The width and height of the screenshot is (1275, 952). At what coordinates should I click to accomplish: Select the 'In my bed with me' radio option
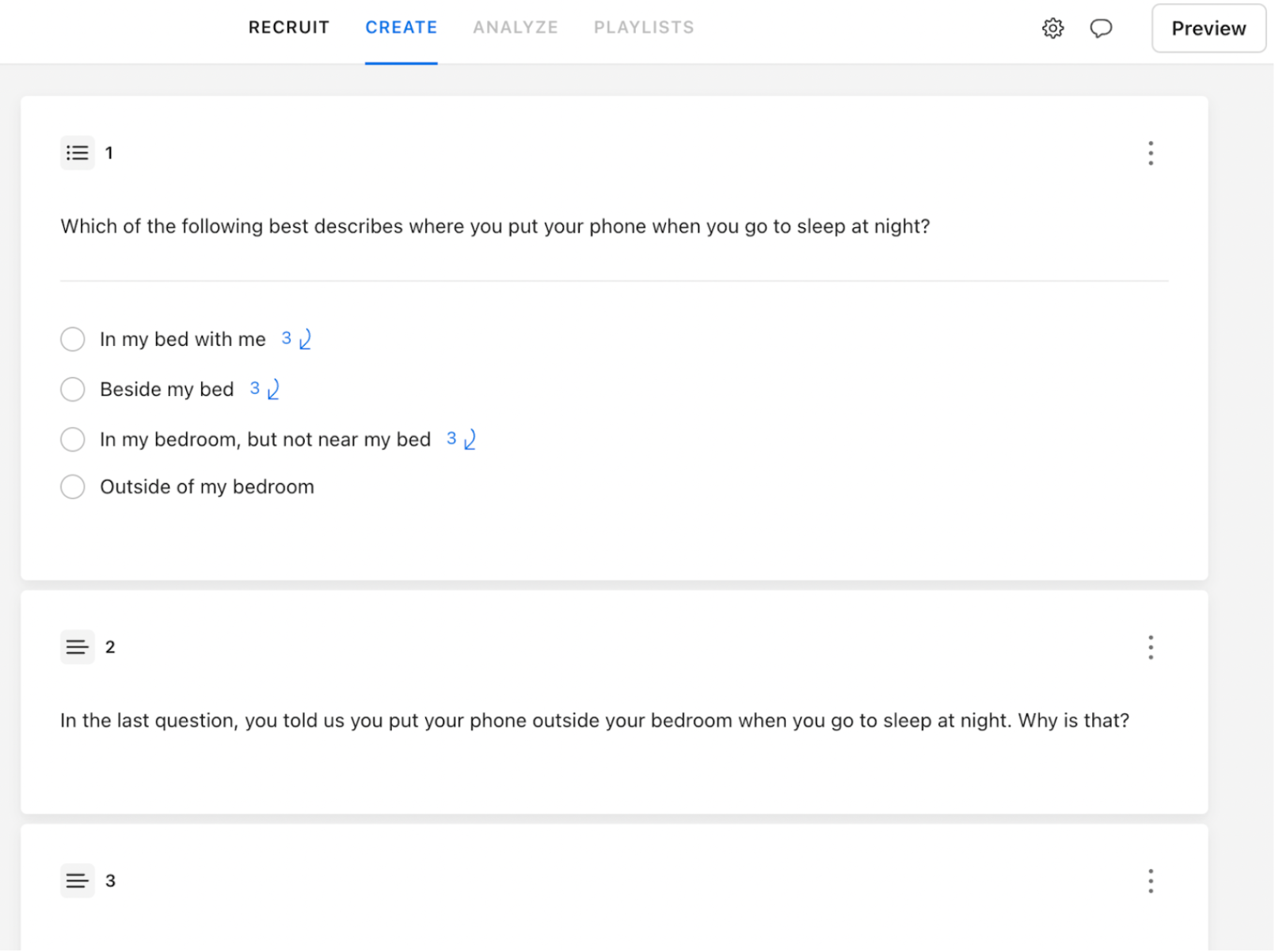pos(73,340)
